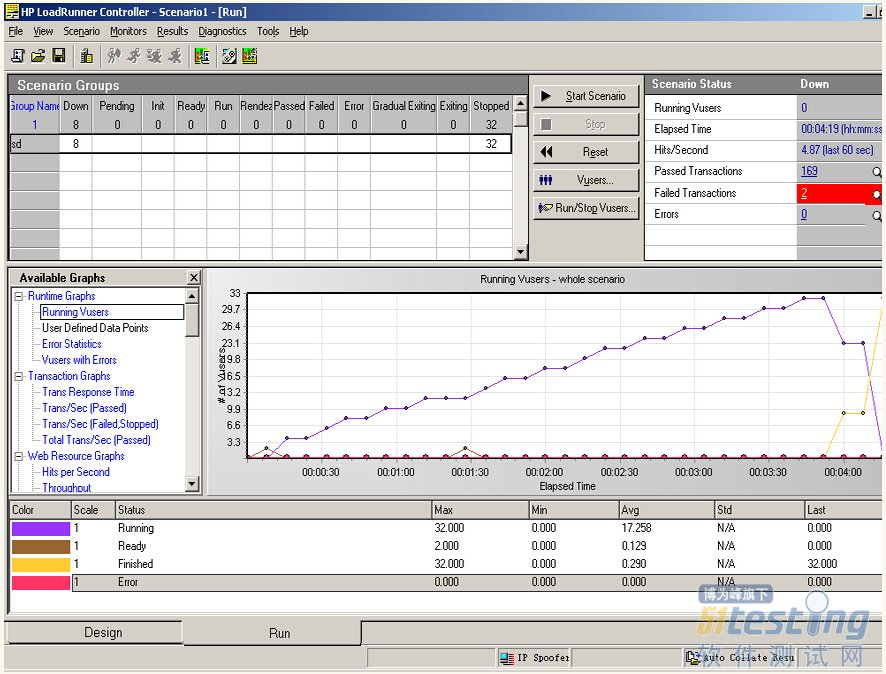886x674 pixels.
Task: Select Vusers with Errors graph
Action: [79, 360]
